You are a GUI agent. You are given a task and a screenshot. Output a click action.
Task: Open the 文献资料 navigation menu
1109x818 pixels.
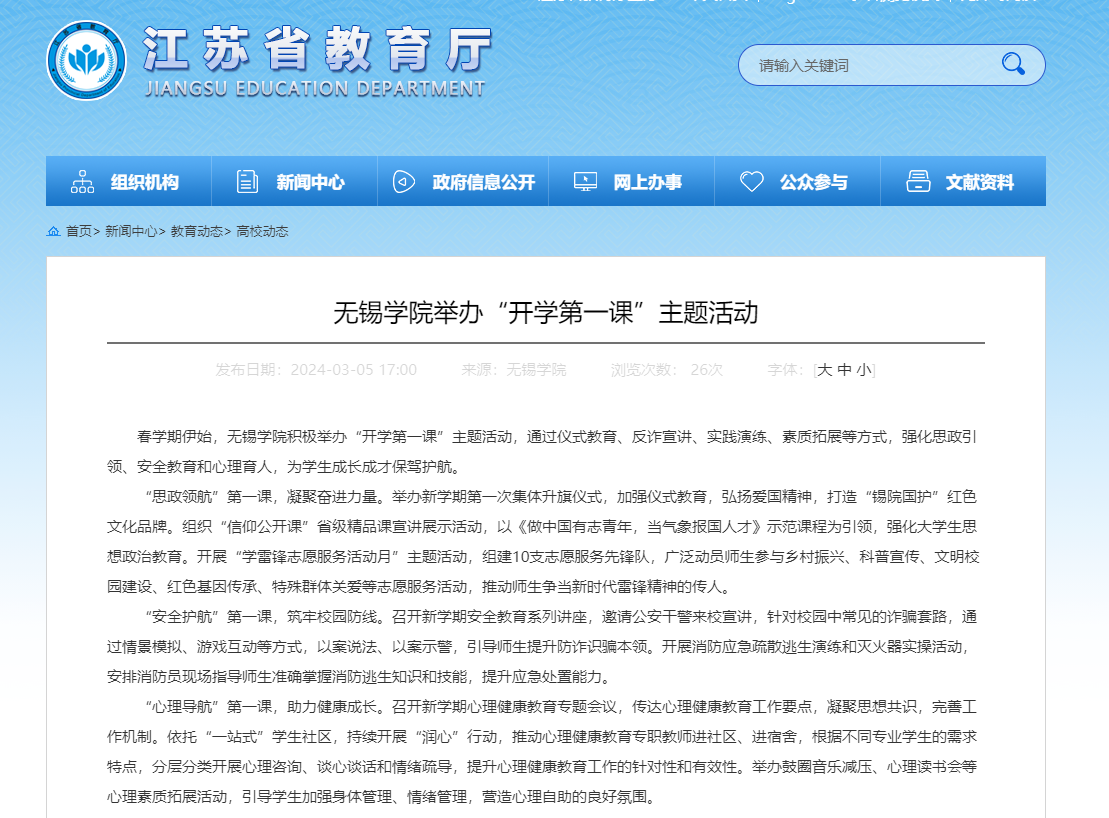[979, 182]
